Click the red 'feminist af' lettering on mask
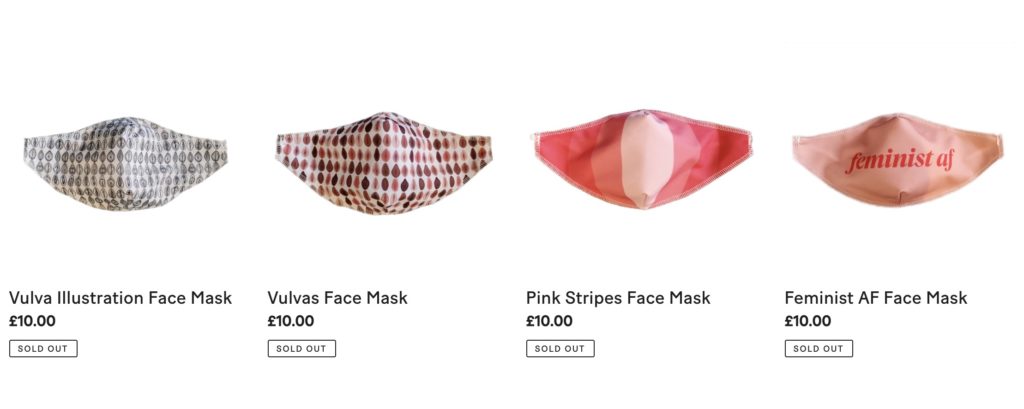Image resolution: width=1024 pixels, height=409 pixels. tap(896, 160)
